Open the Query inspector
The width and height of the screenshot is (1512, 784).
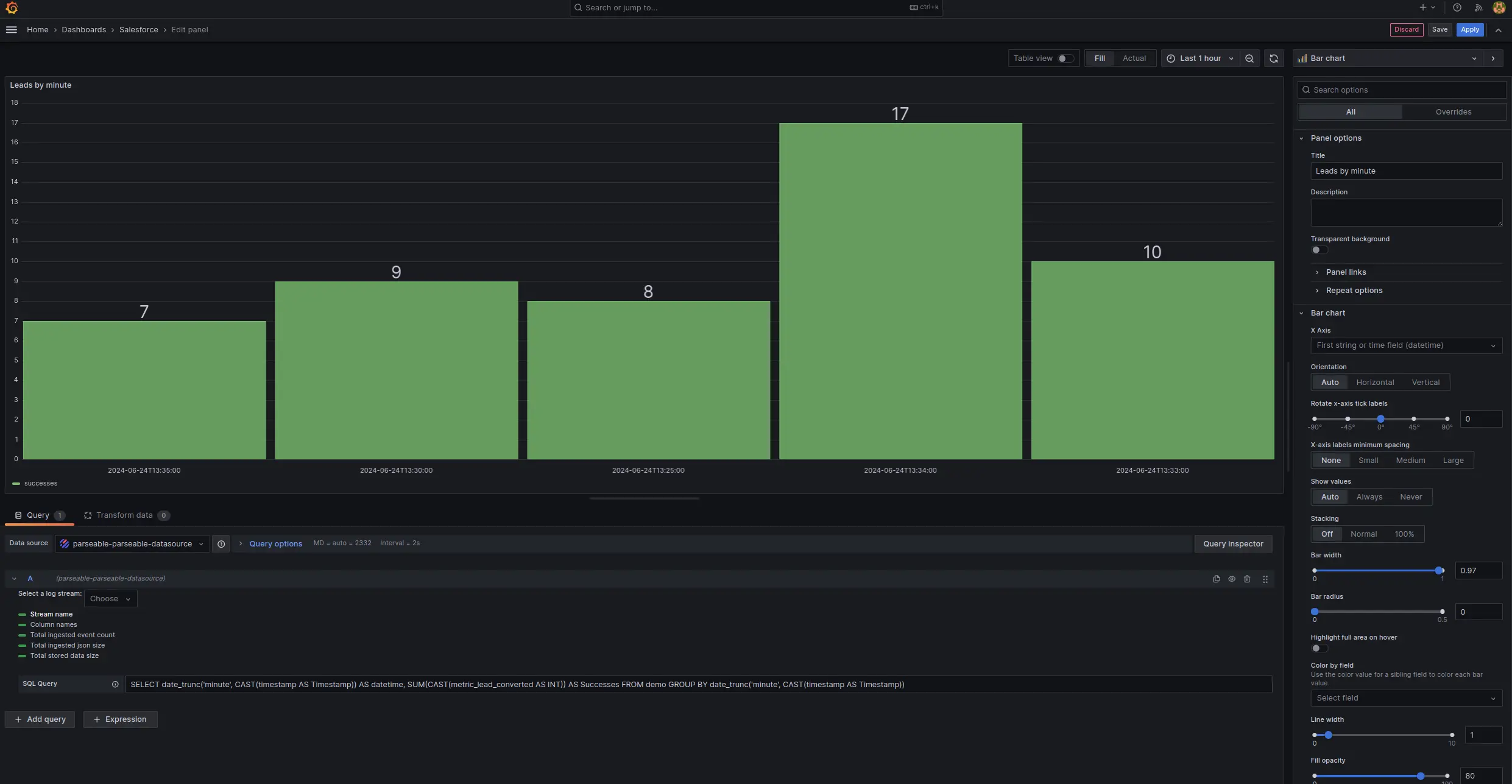click(x=1232, y=543)
